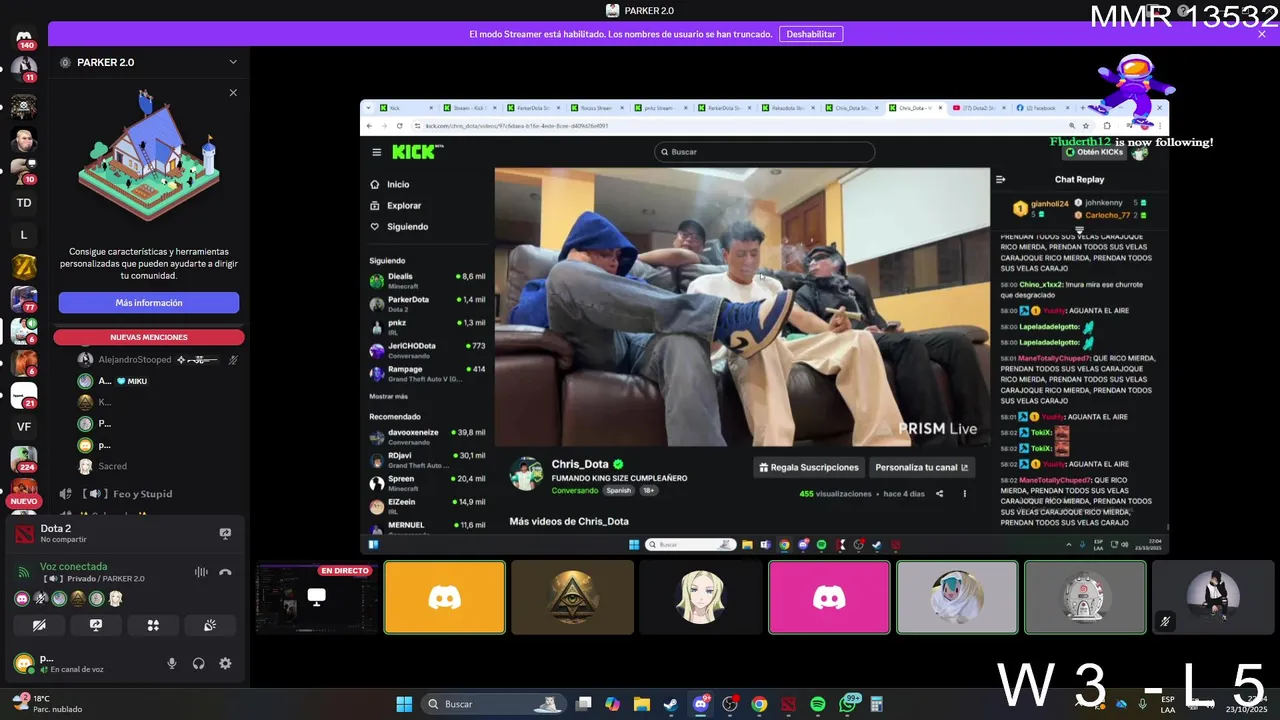The image size is (1280, 720).
Task: Click Personaliza tu canal button
Action: (x=922, y=467)
